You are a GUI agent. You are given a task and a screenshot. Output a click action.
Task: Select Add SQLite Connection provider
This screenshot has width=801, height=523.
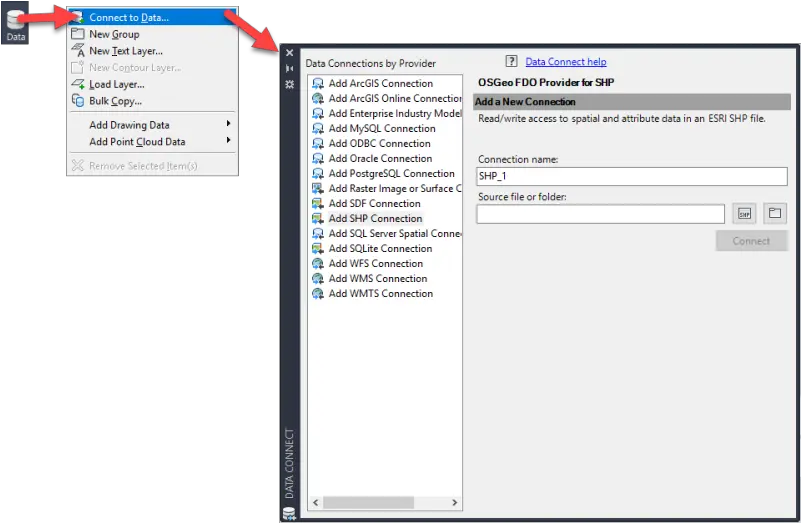[381, 248]
